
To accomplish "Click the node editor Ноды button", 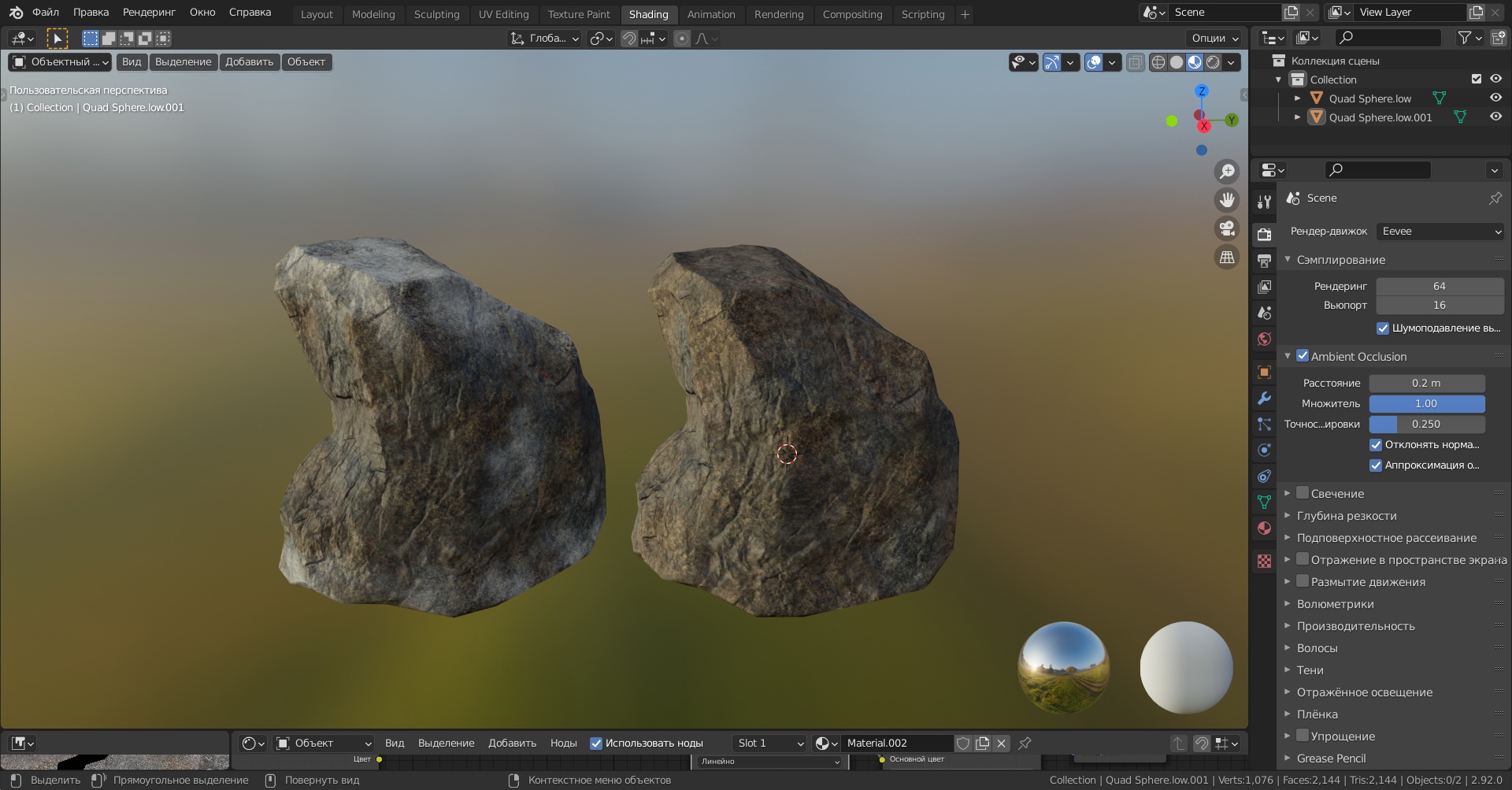I will (x=563, y=743).
